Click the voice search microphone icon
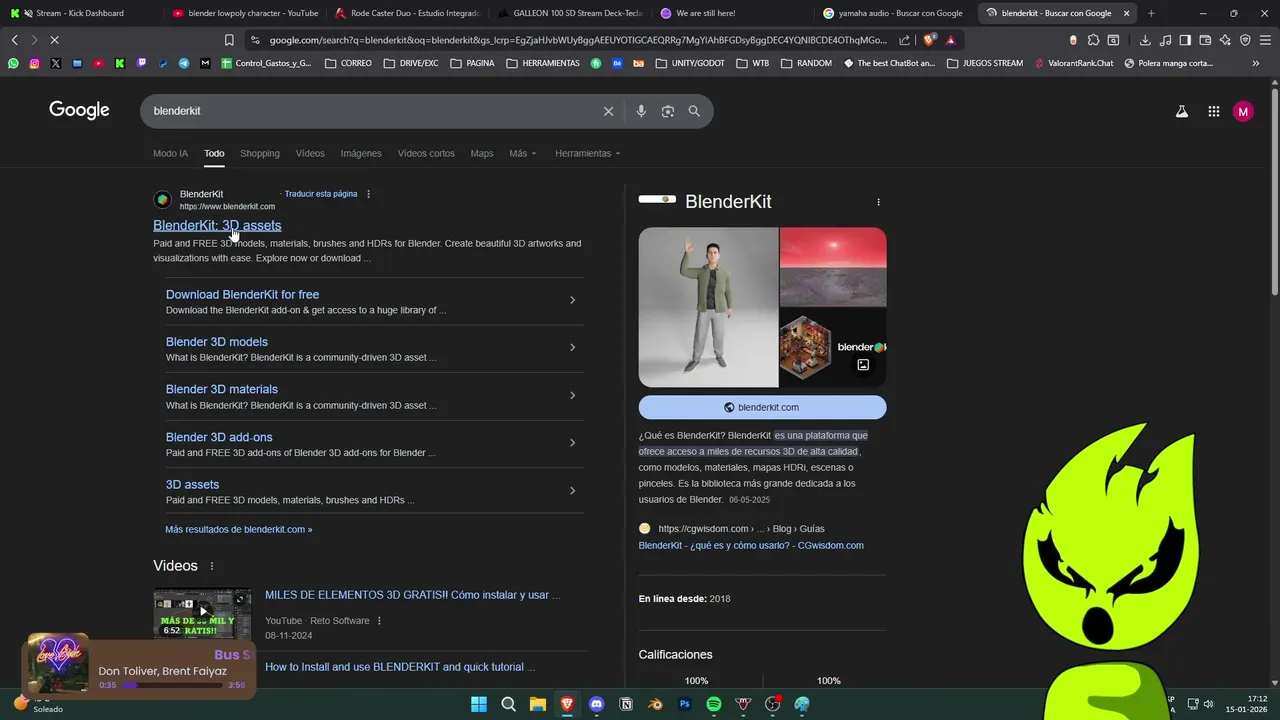This screenshot has width=1280, height=720. (x=641, y=111)
